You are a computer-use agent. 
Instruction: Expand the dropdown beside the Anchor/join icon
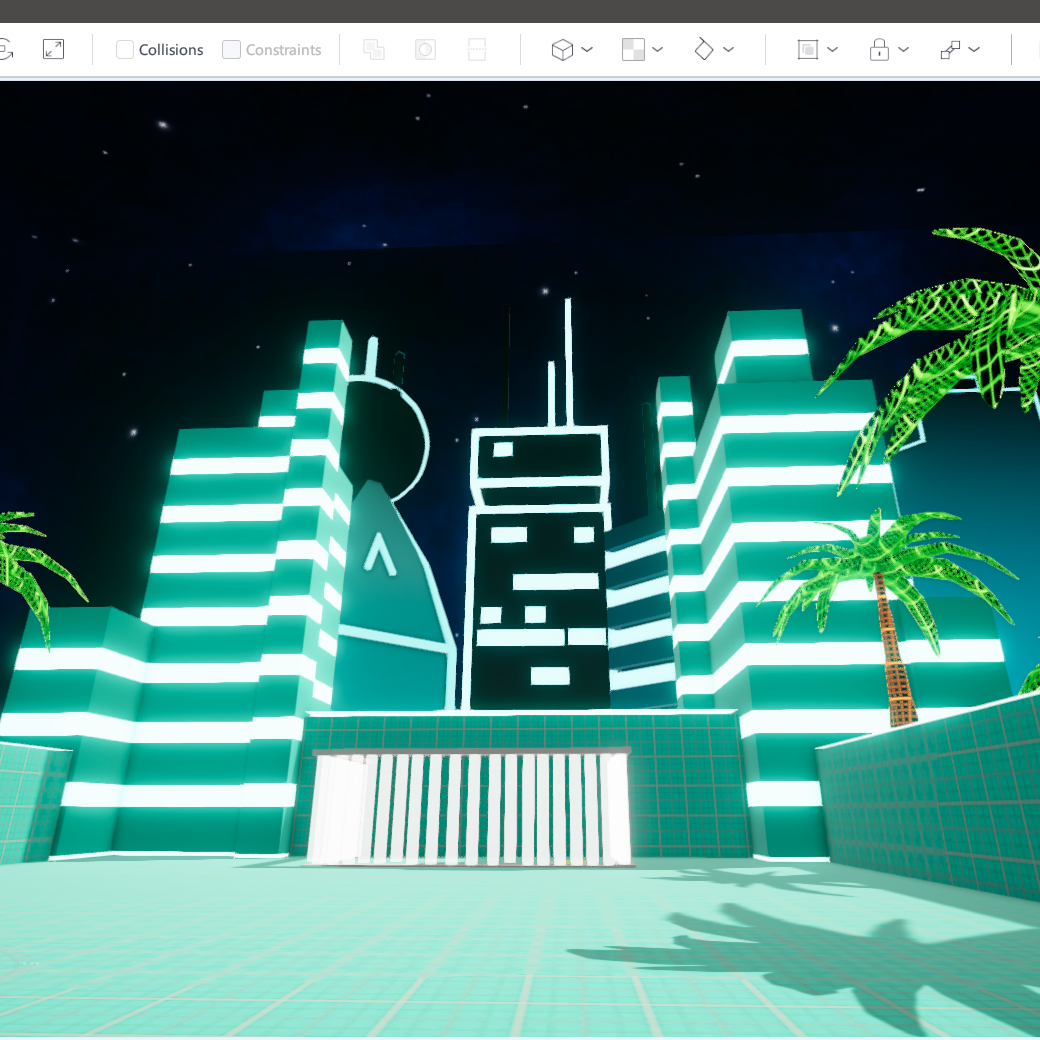974,49
